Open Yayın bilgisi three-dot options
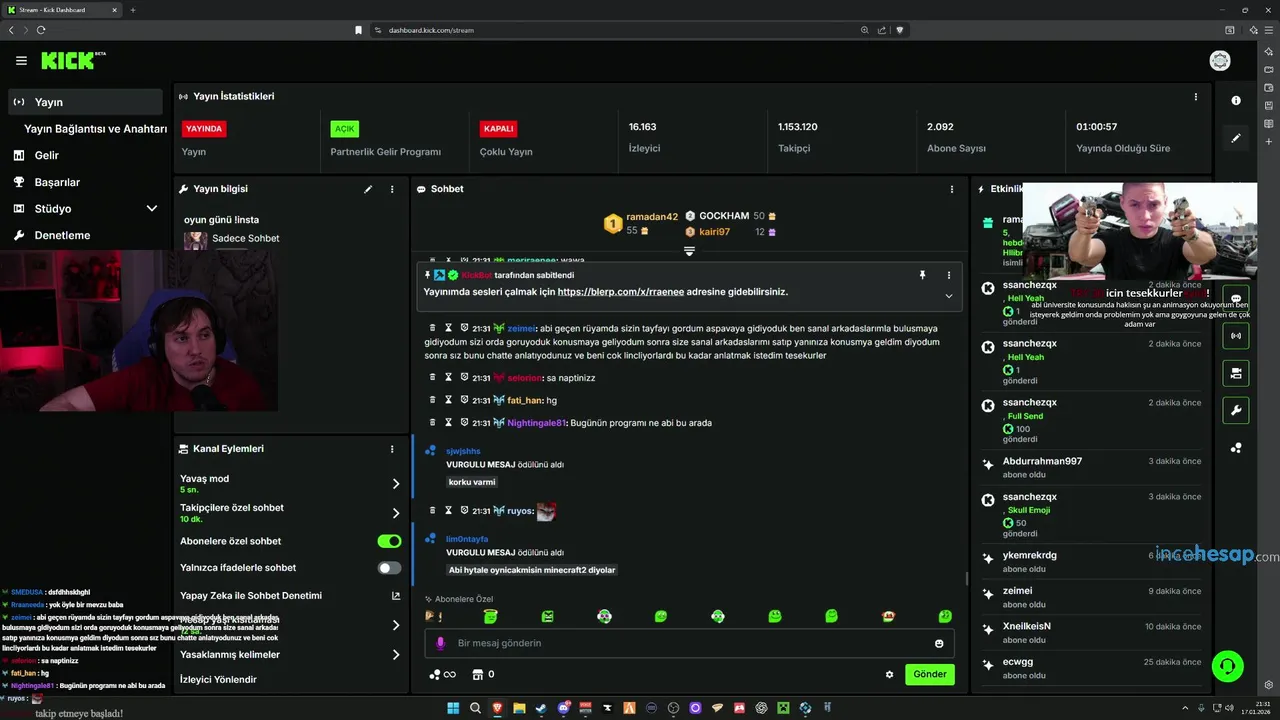This screenshot has width=1280, height=720. click(x=392, y=189)
